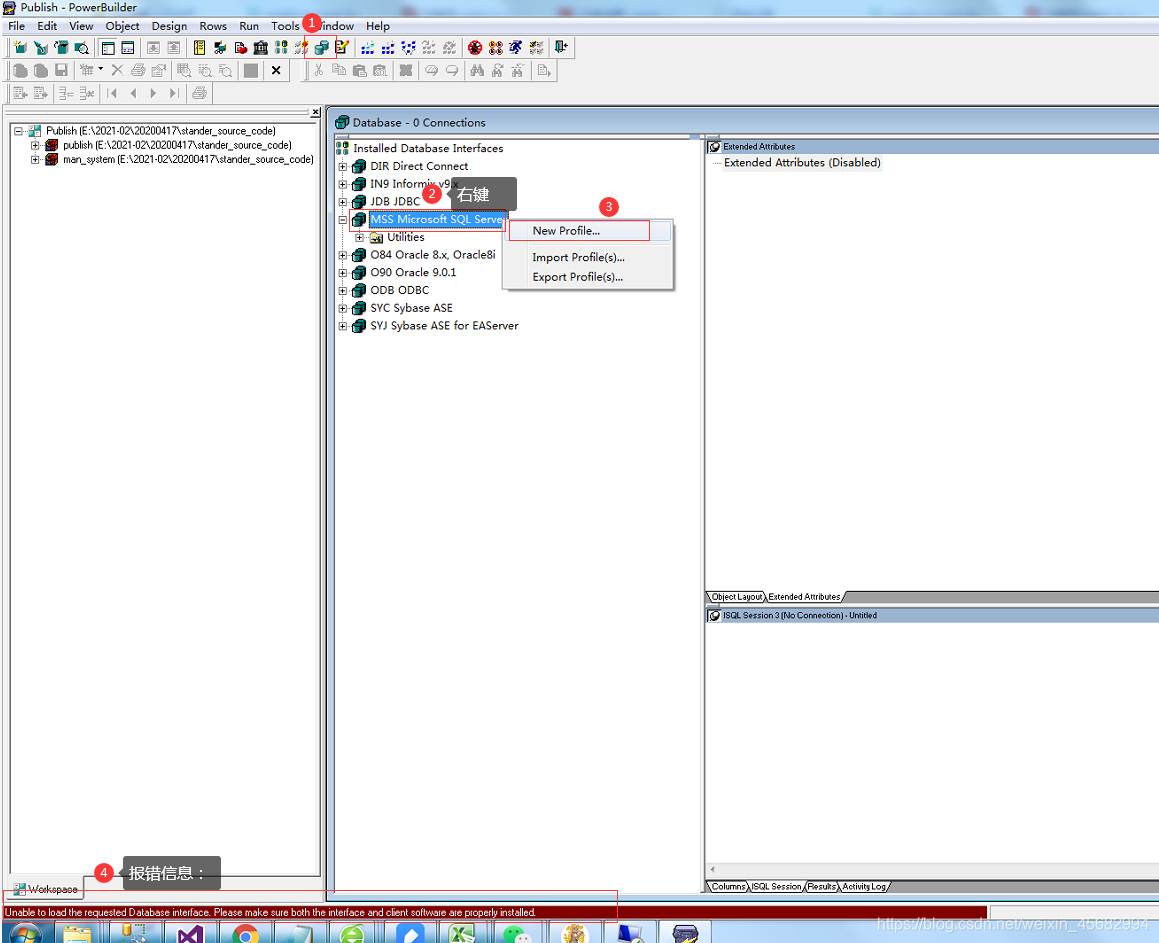Open Excel from the taskbar
This screenshot has height=943, width=1159.
coord(462,933)
